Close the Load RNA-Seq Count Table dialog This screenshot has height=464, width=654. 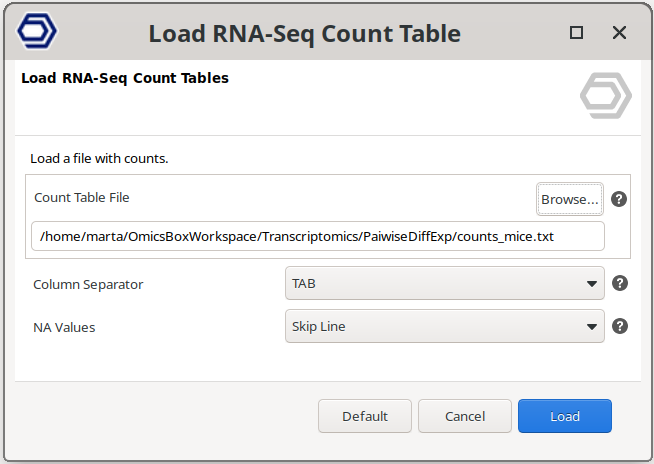(x=619, y=33)
